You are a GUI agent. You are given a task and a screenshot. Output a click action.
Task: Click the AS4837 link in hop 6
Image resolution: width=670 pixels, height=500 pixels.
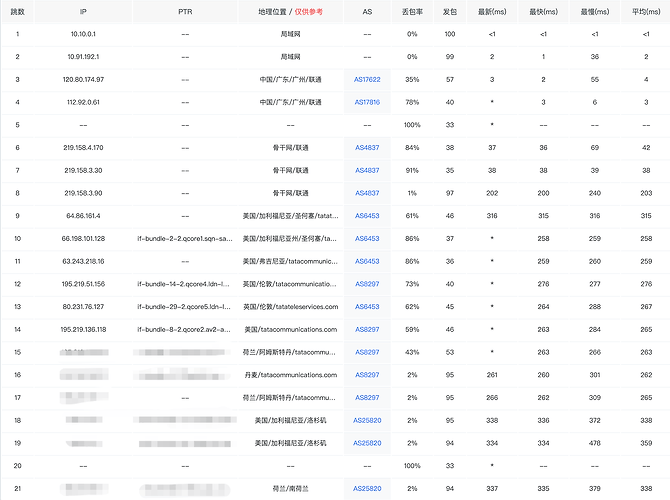coord(367,147)
